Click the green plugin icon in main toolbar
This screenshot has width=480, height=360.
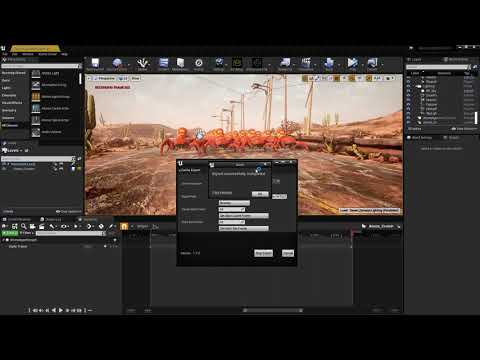[237, 64]
